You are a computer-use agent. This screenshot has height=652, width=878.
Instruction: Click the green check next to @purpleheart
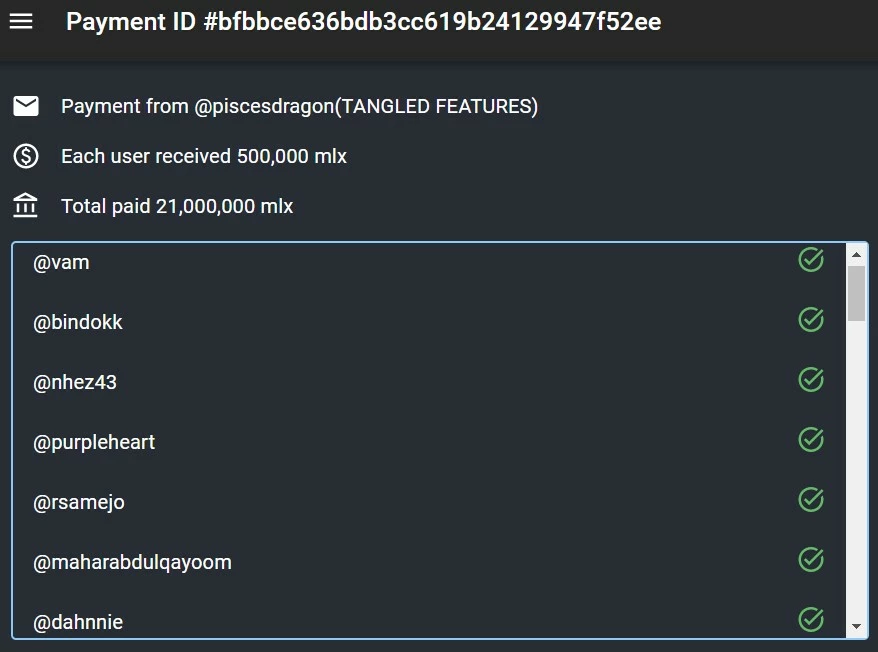[811, 440]
